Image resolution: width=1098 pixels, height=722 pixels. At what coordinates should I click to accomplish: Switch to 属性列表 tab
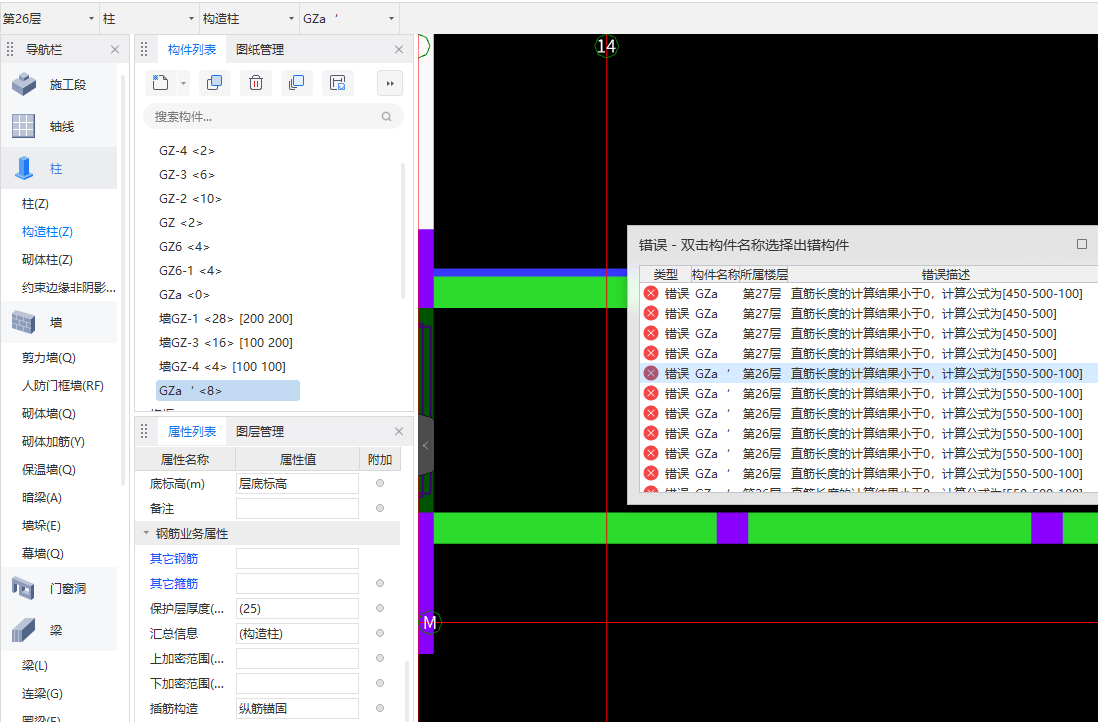tap(192, 431)
